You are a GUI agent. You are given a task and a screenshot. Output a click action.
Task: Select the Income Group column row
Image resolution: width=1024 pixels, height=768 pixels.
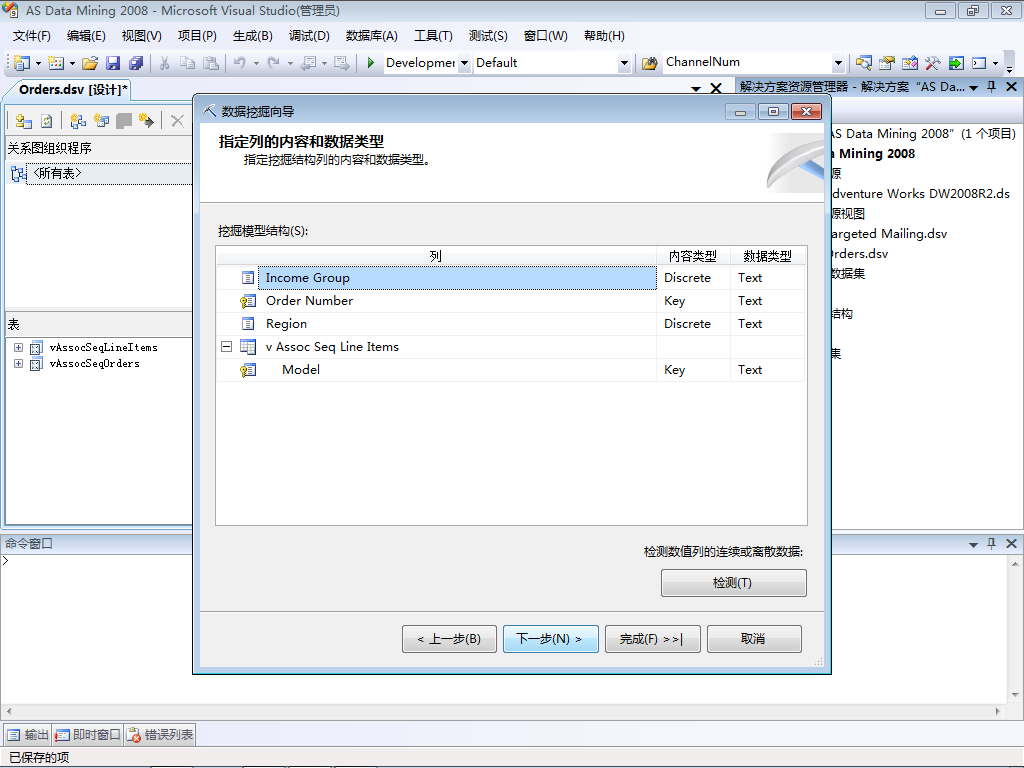pyautogui.click(x=457, y=278)
